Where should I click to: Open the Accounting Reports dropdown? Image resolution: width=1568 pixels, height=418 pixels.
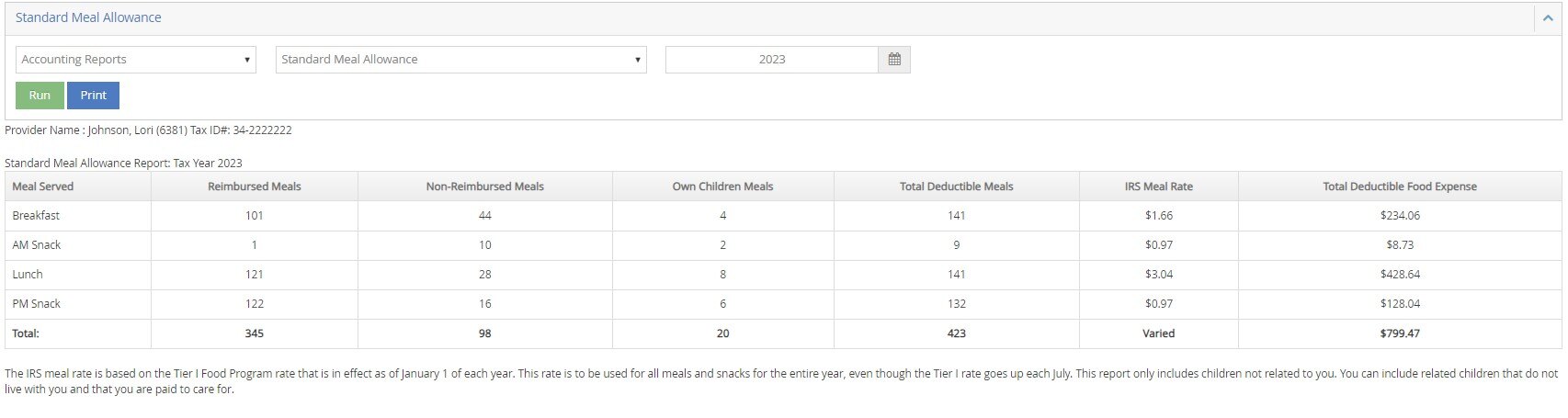pyautogui.click(x=136, y=60)
